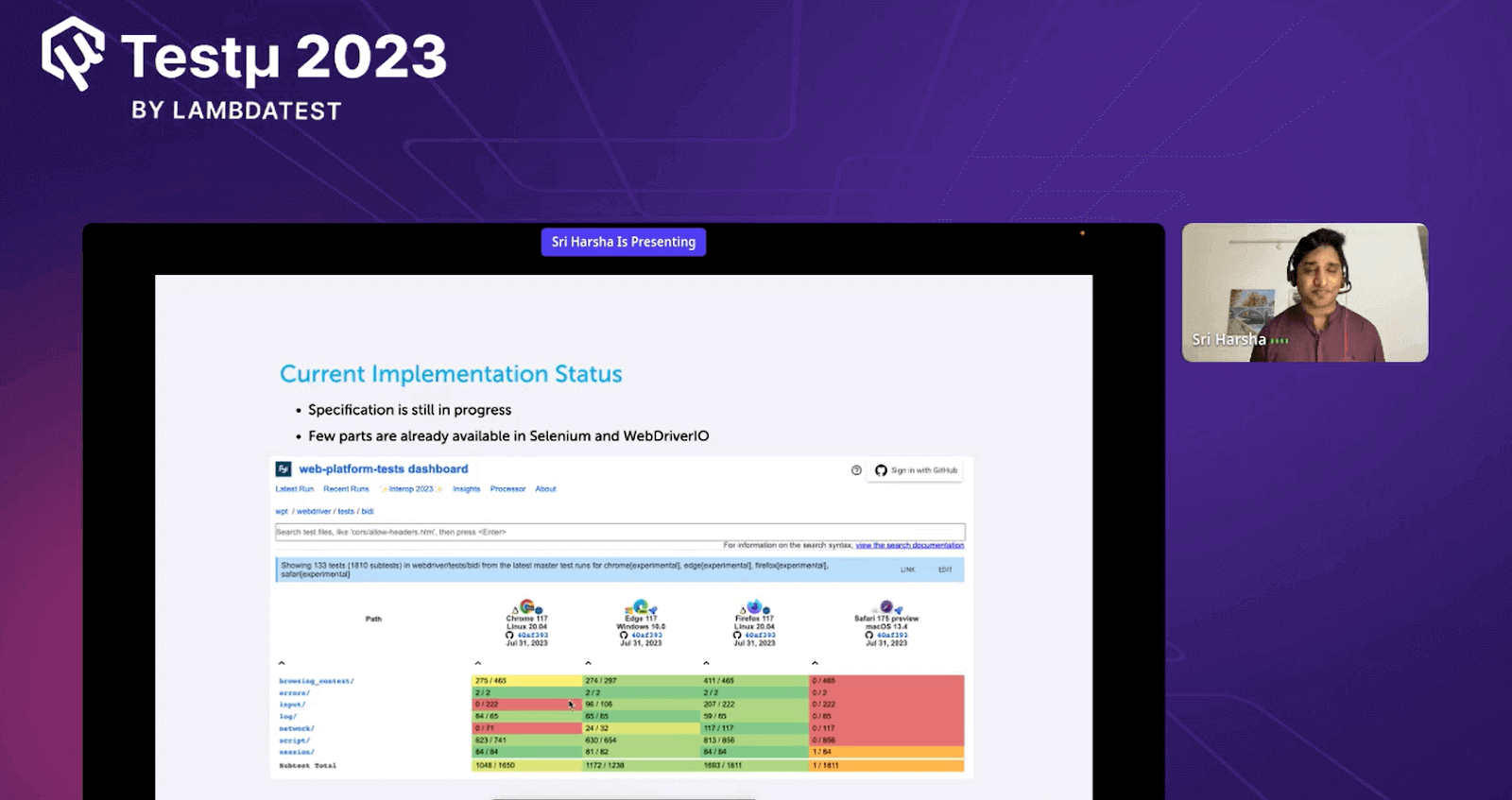Open the help question-mark icon

click(x=856, y=470)
